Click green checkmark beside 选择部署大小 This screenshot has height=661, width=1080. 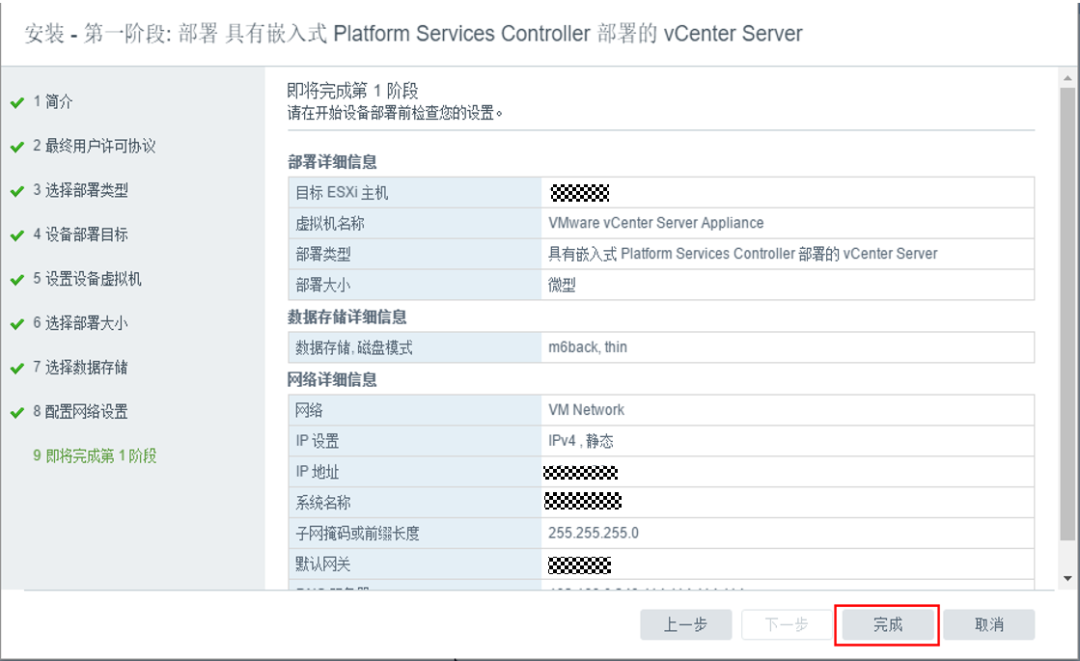pos(17,324)
